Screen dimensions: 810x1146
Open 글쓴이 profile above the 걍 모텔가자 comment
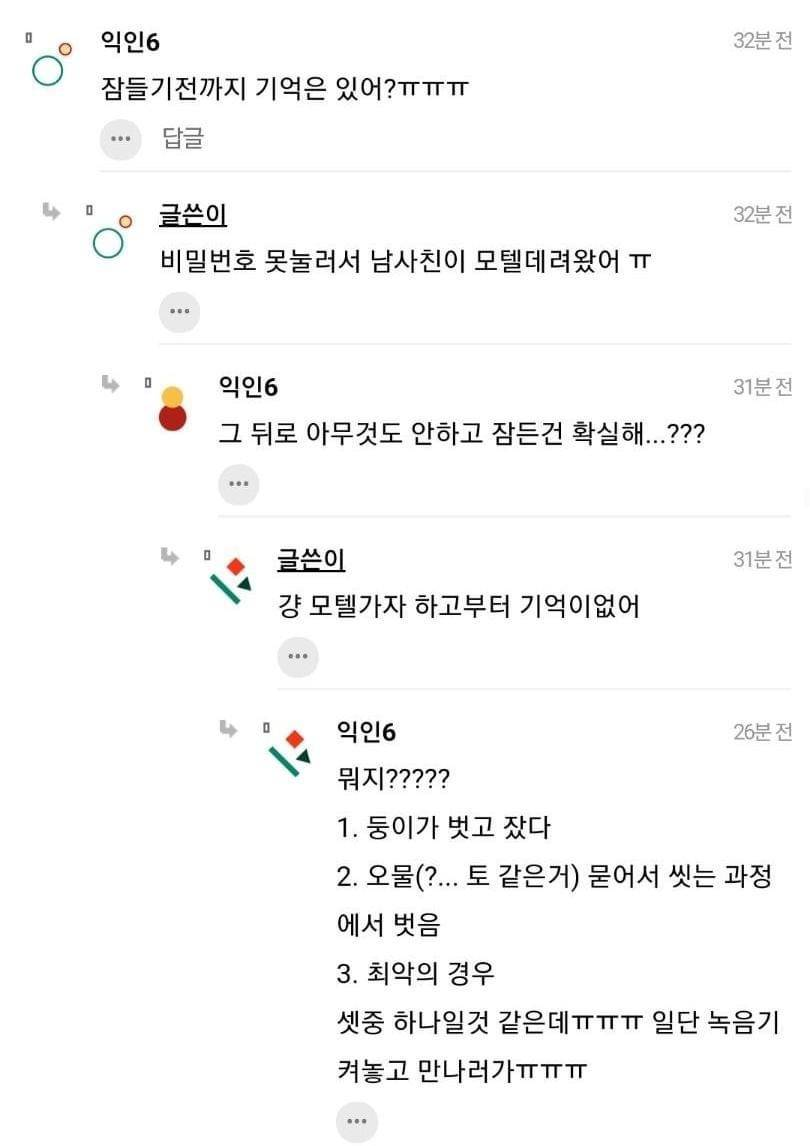coord(311,559)
